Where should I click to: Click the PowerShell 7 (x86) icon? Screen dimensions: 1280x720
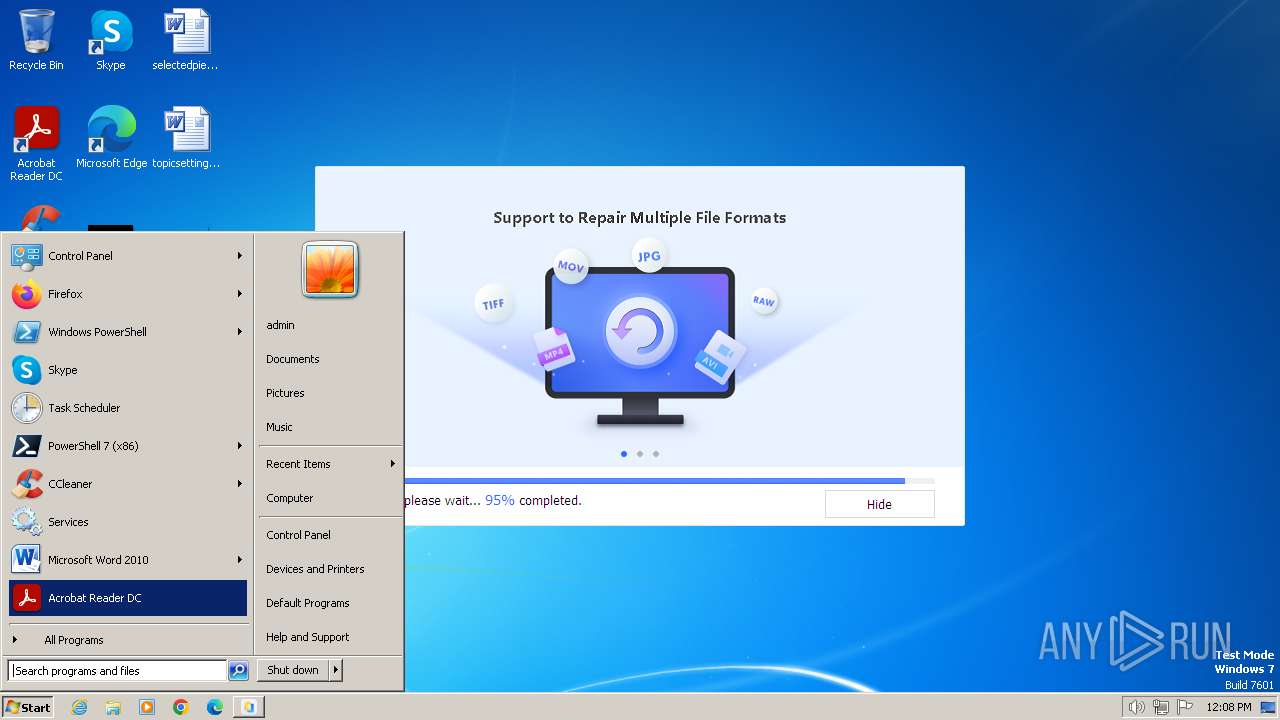click(26, 446)
